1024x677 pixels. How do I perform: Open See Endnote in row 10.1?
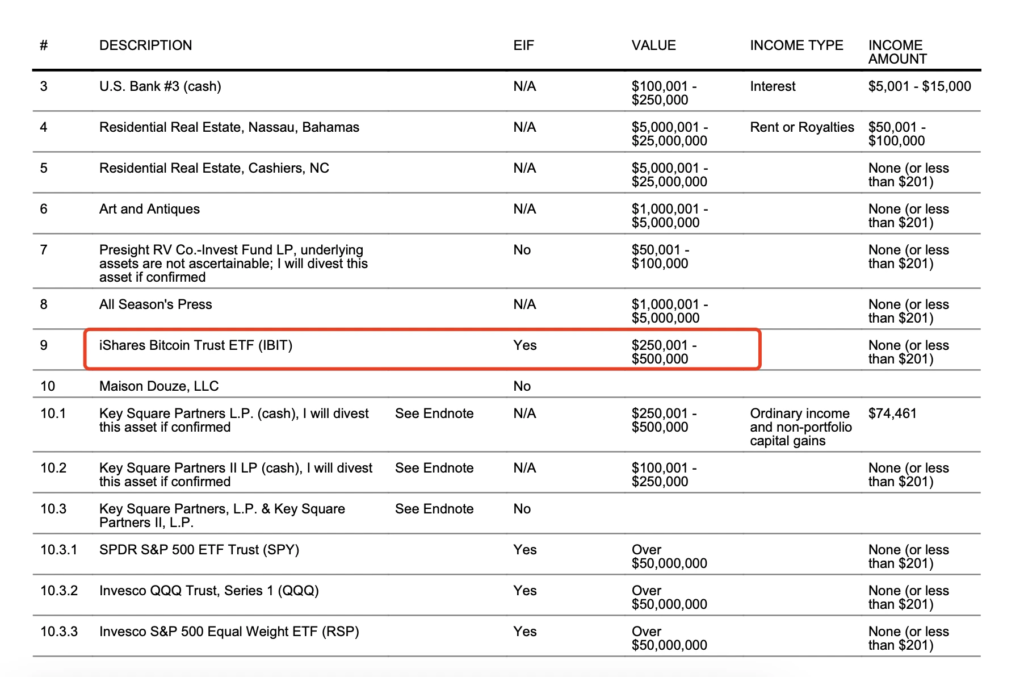click(x=434, y=414)
